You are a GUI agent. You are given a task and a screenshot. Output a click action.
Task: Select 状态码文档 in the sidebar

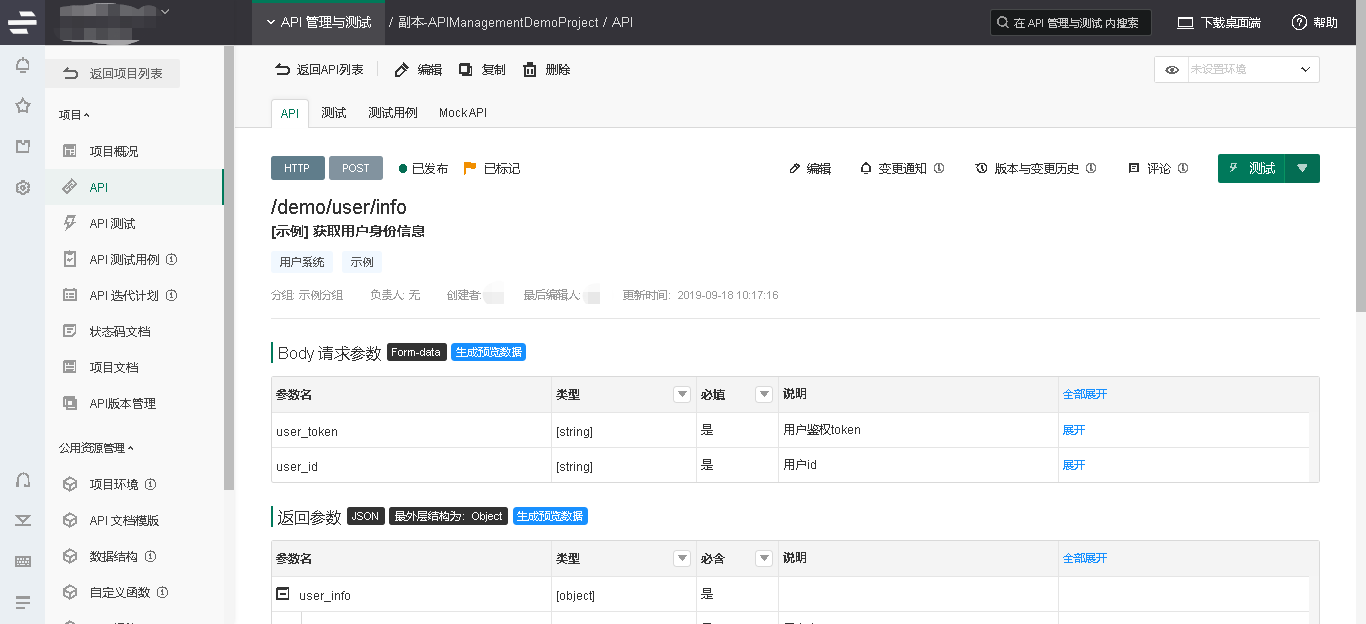(x=120, y=331)
